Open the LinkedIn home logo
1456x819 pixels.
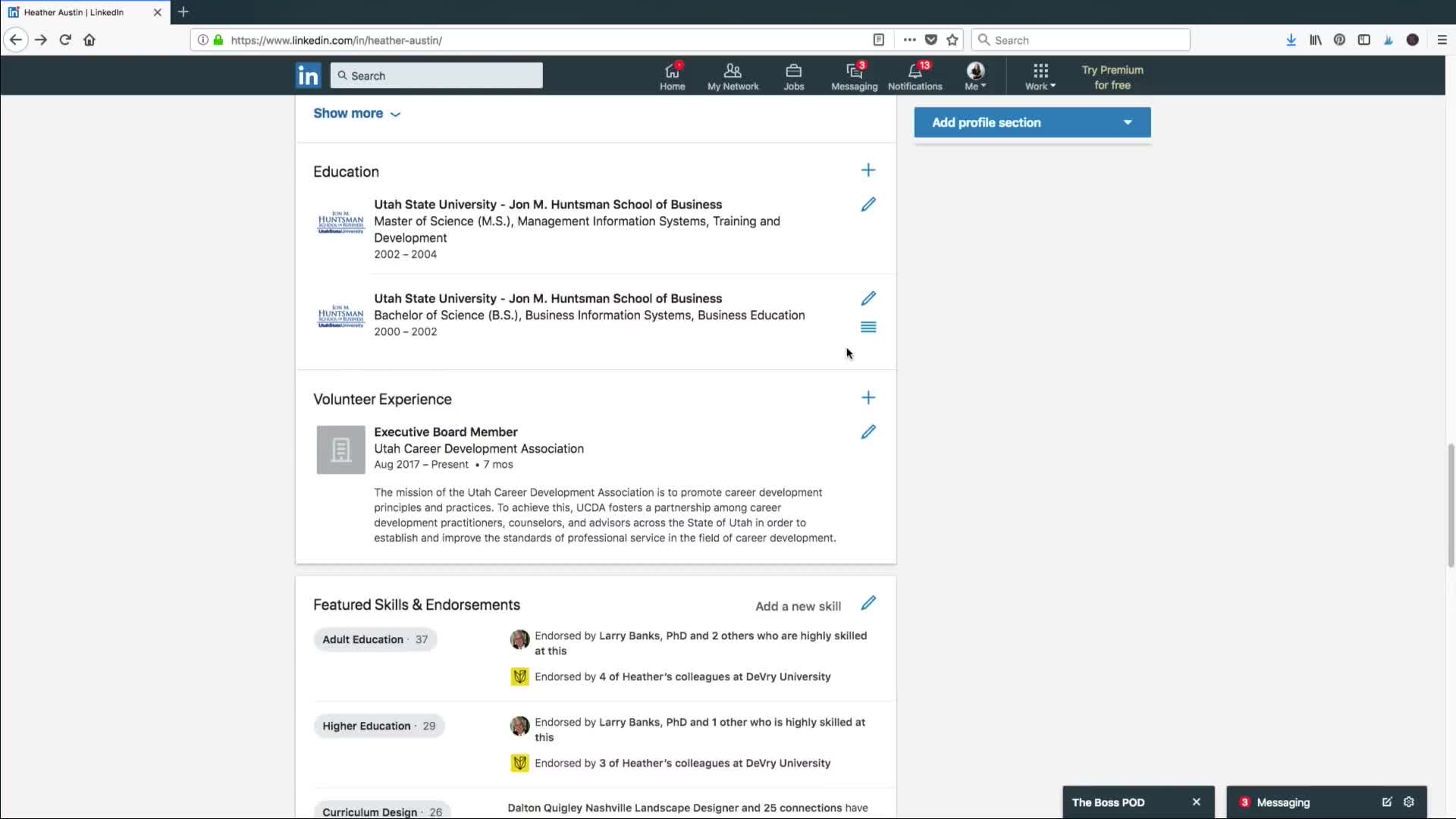[308, 76]
